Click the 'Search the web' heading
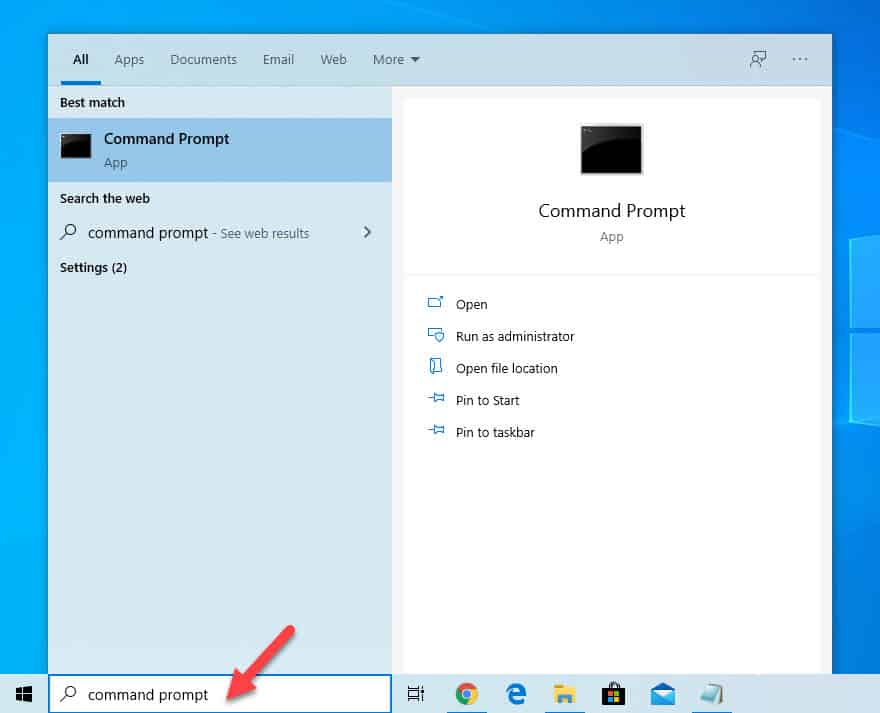This screenshot has width=880, height=713. [x=104, y=199]
